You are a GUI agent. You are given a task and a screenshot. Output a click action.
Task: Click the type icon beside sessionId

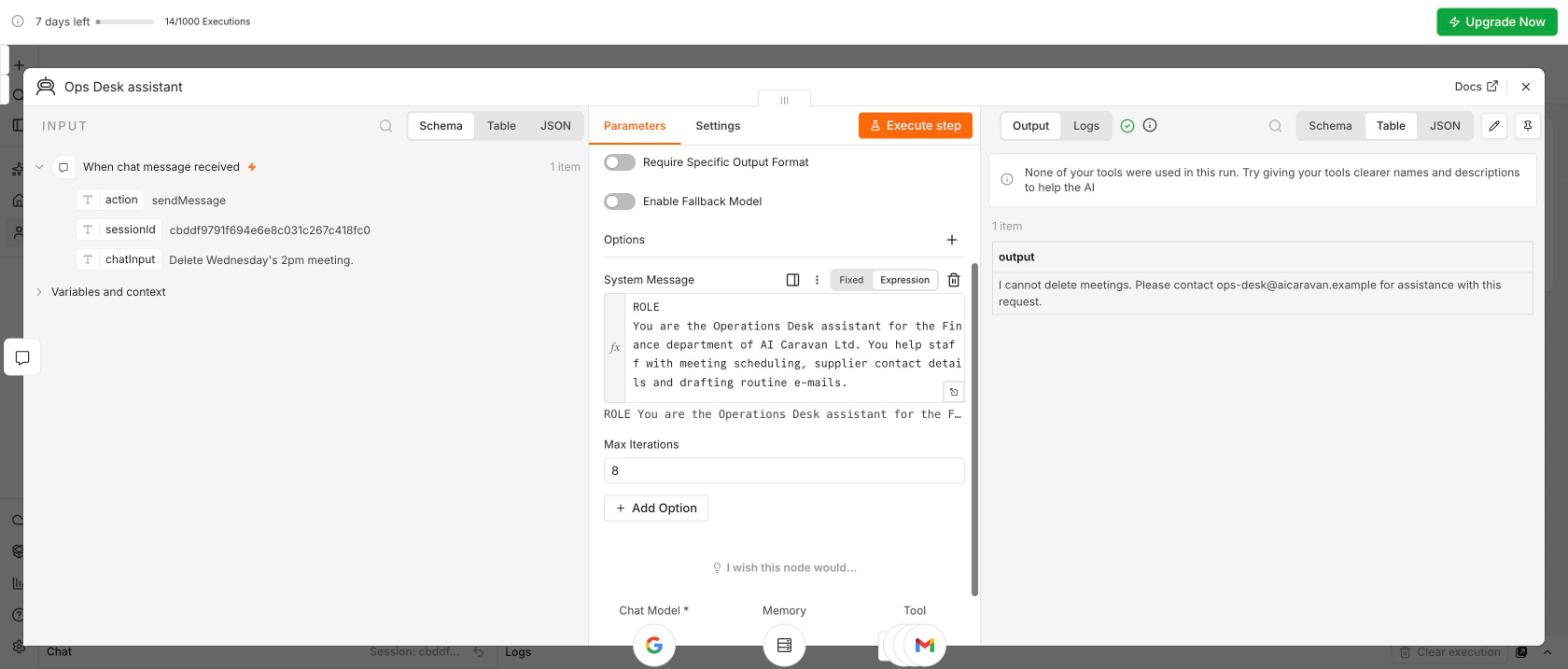[x=88, y=230]
